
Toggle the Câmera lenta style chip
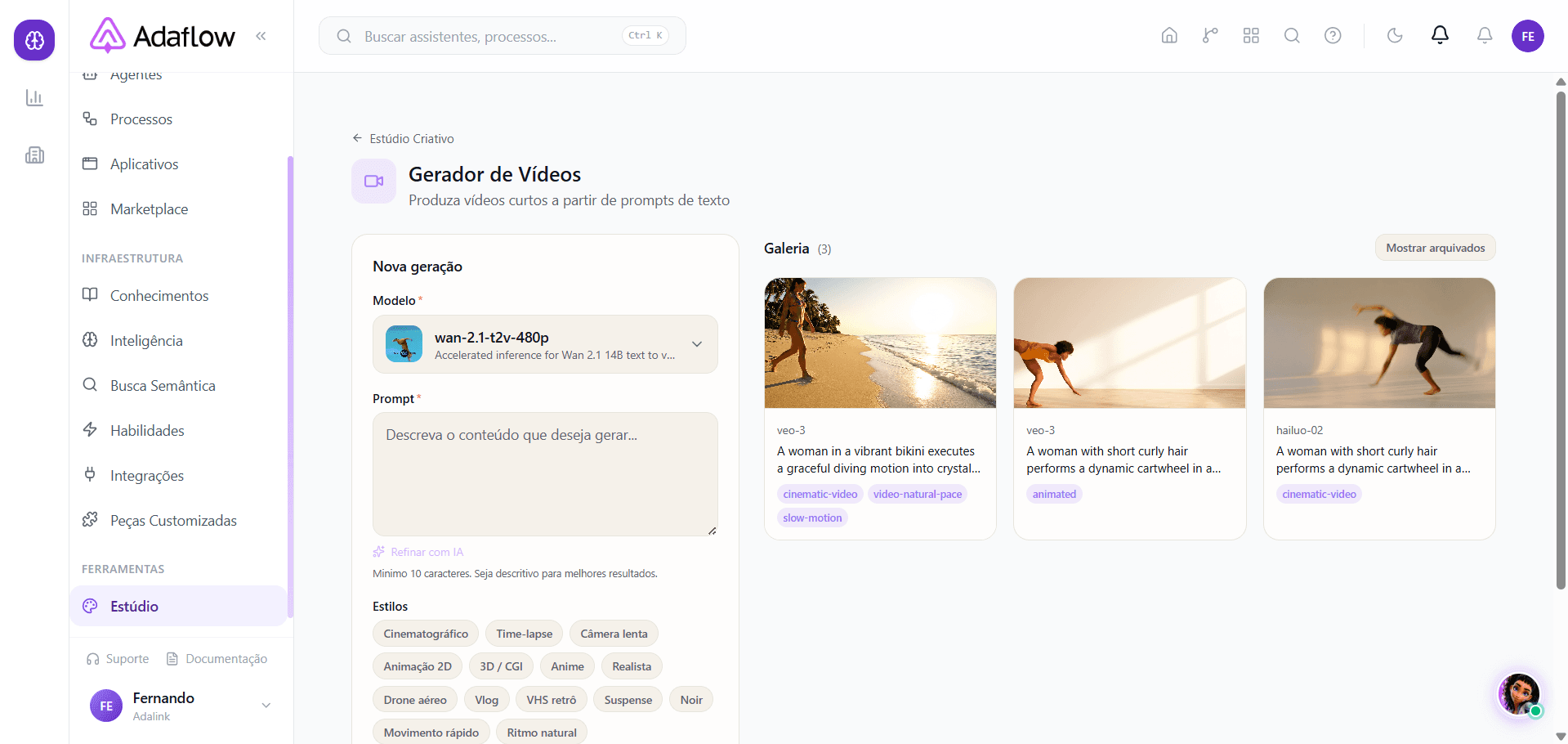coord(614,634)
